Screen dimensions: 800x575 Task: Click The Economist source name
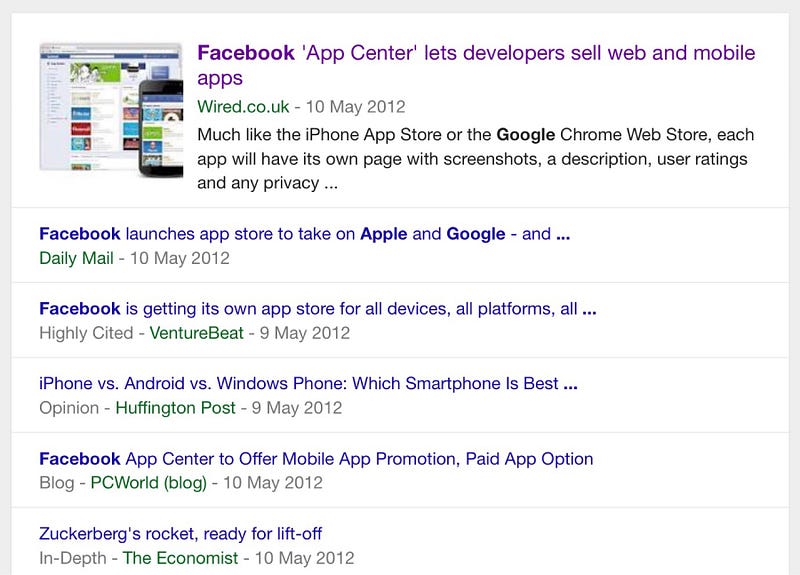click(180, 558)
